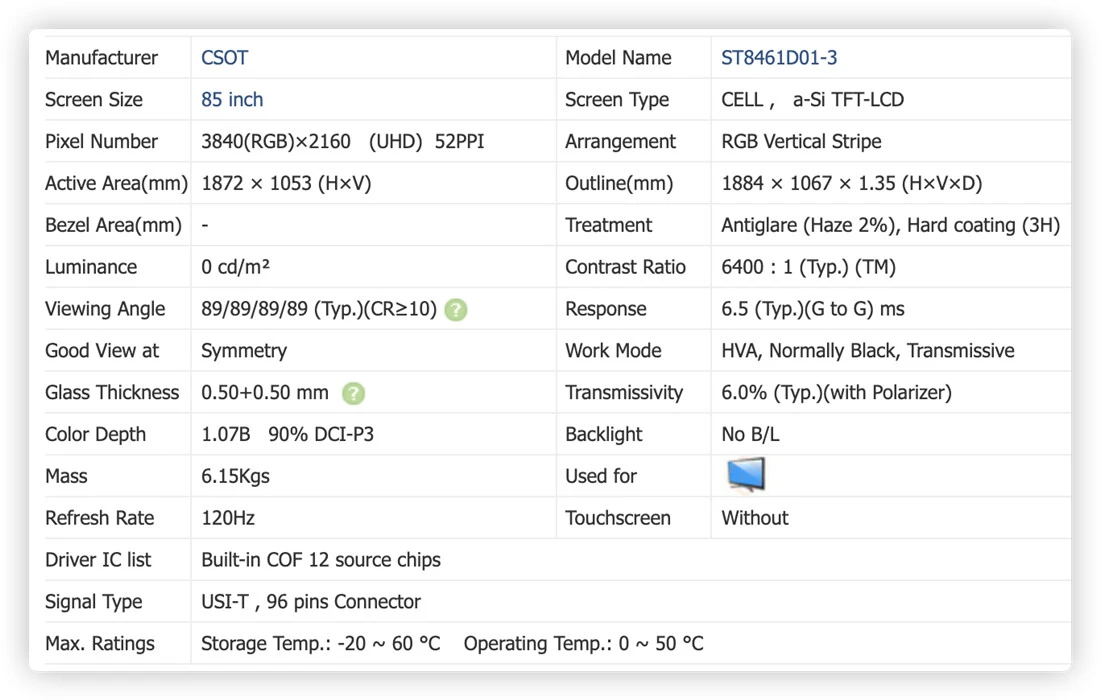Select the Treatment label
Viewport: 1100px width, 700px height.
point(608,225)
